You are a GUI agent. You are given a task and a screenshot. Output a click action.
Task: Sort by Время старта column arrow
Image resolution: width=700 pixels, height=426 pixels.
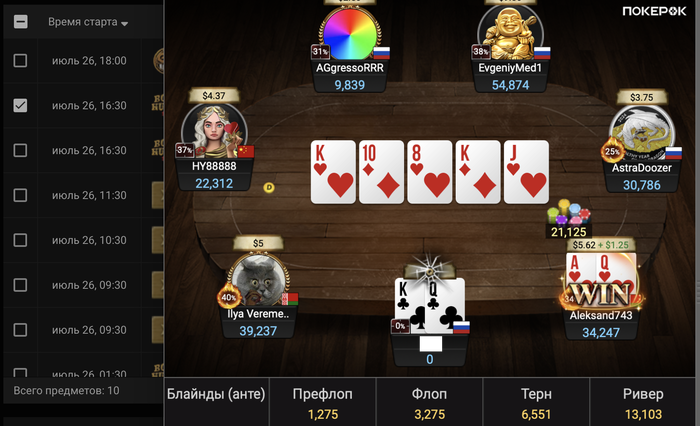(x=125, y=23)
